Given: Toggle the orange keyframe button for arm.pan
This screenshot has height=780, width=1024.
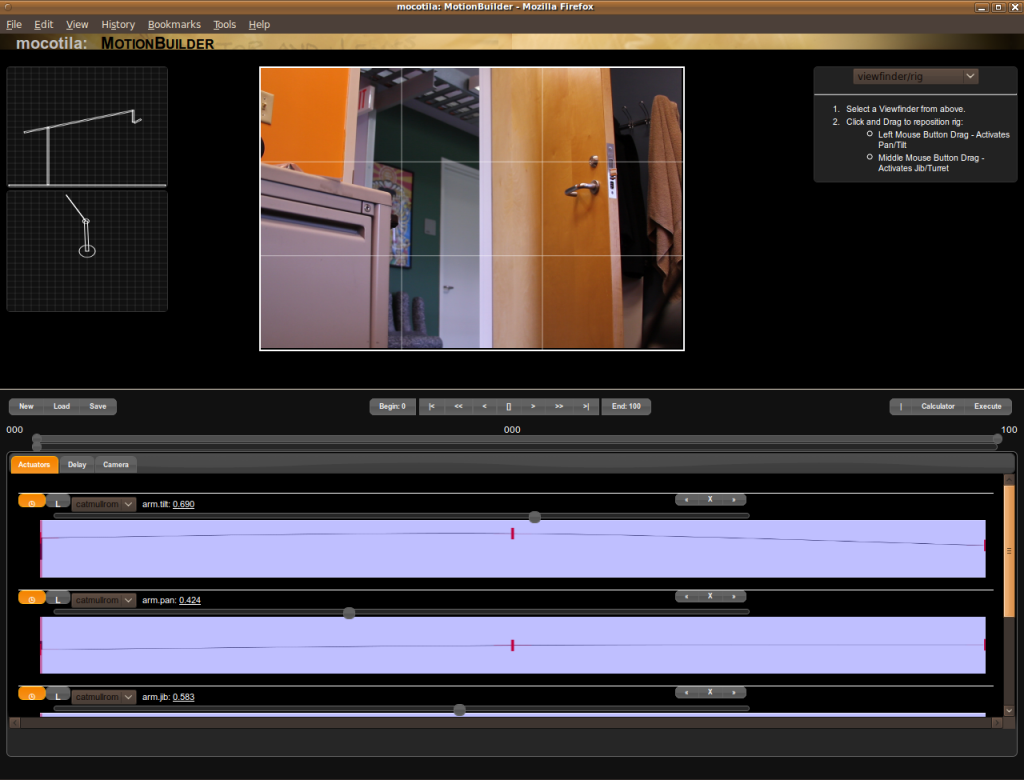Looking at the screenshot, I should 31,598.
